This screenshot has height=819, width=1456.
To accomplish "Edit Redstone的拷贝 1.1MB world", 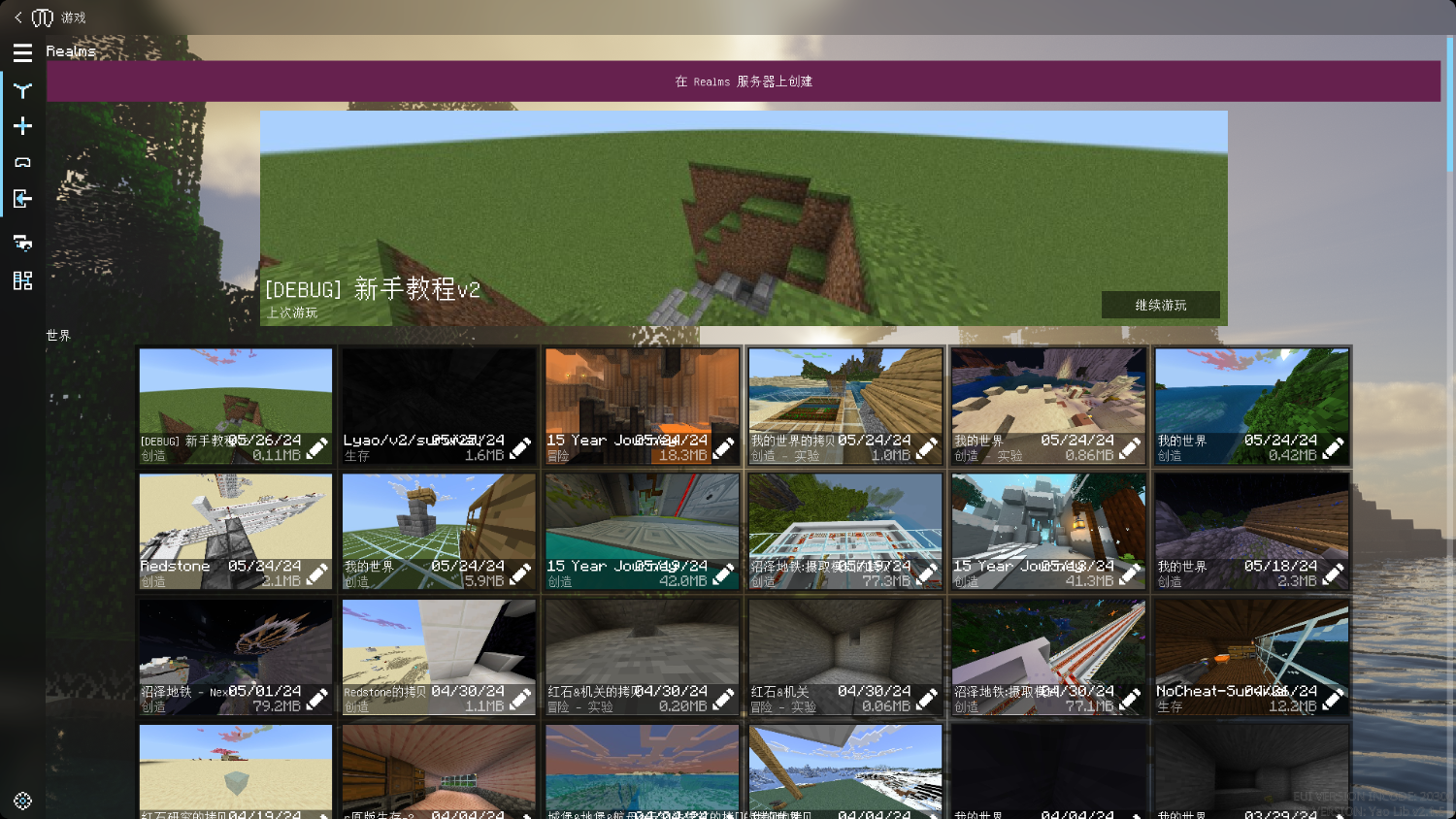I will (x=520, y=700).
